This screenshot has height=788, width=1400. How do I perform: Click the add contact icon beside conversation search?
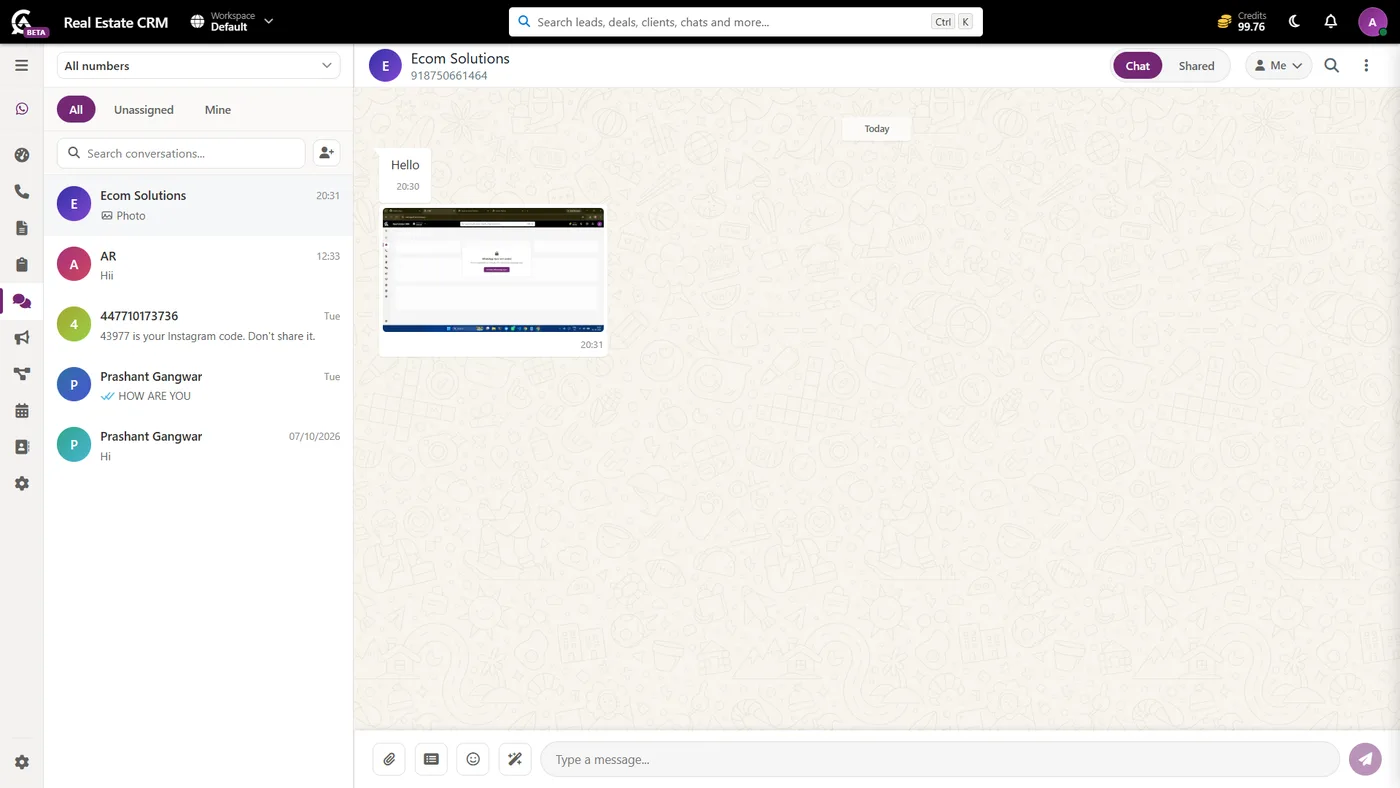tap(326, 153)
